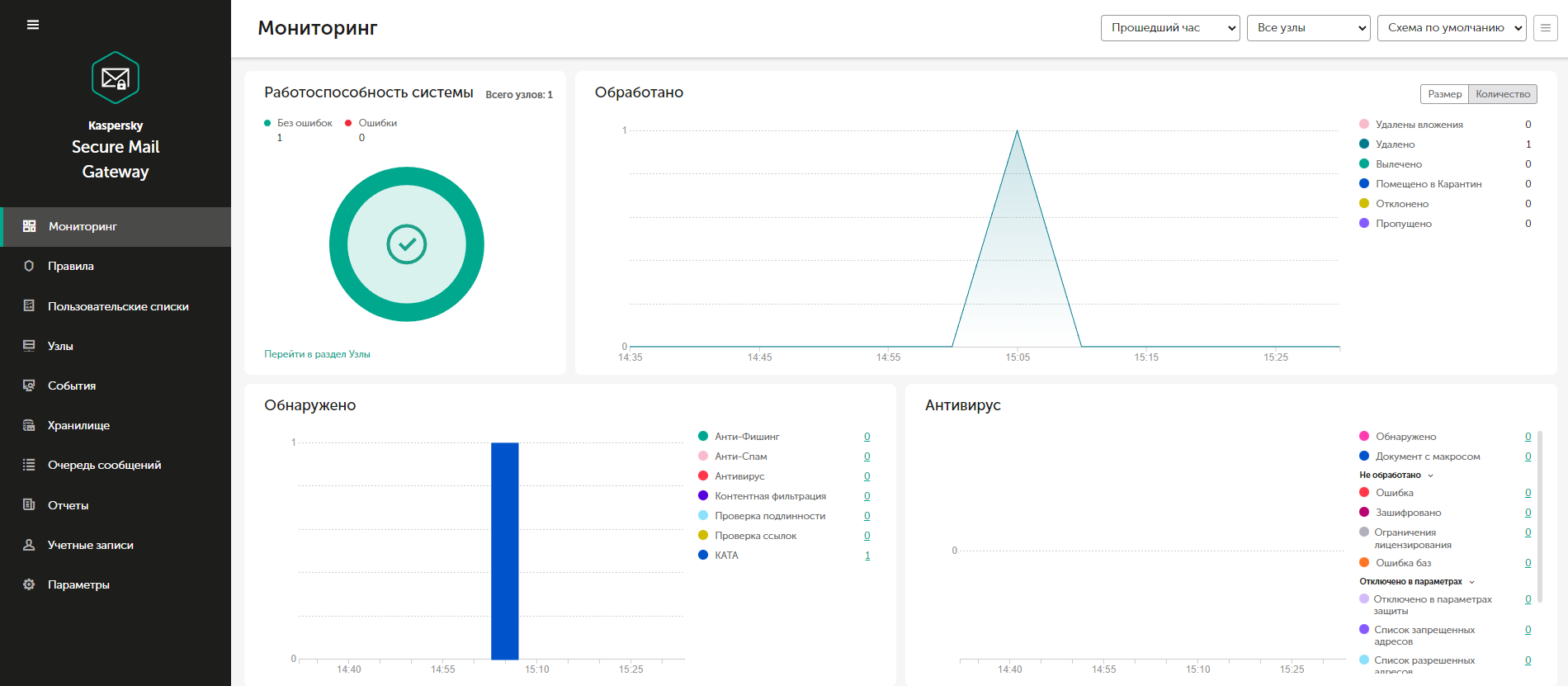Collapse the Не обработано group
This screenshot has height=686, width=1568.
tap(1396, 475)
